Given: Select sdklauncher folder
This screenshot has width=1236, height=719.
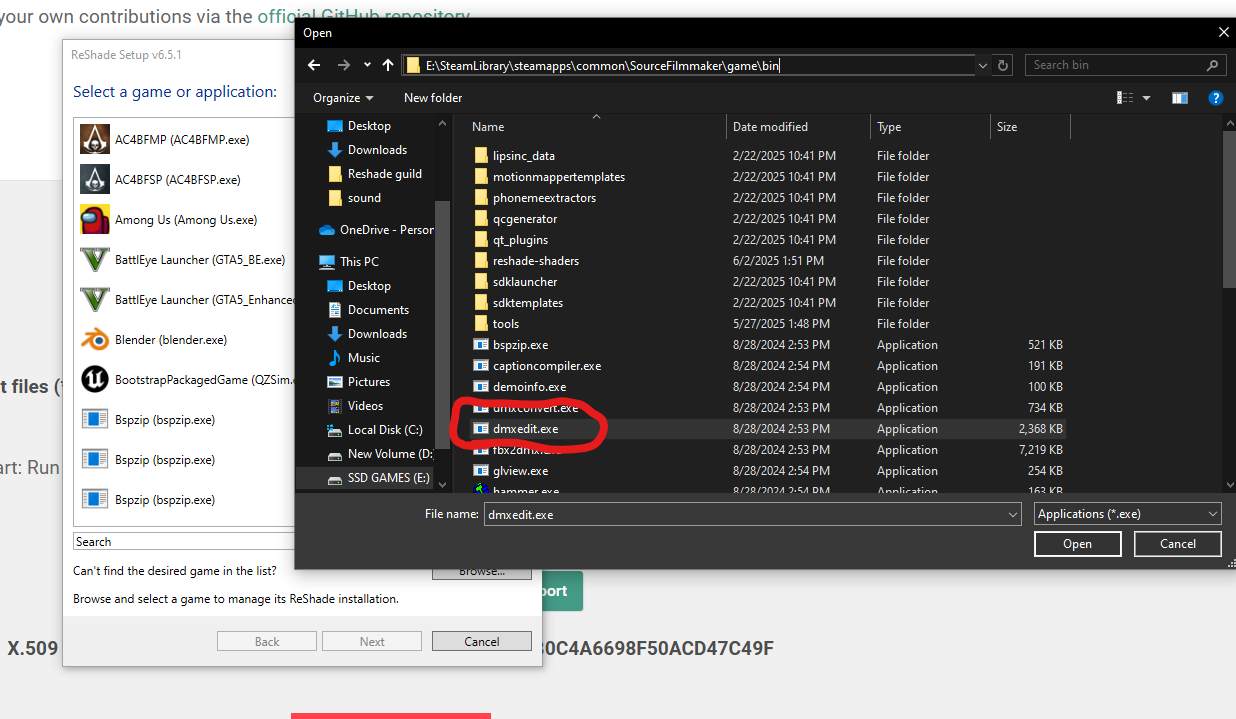Looking at the screenshot, I should pos(515,282).
